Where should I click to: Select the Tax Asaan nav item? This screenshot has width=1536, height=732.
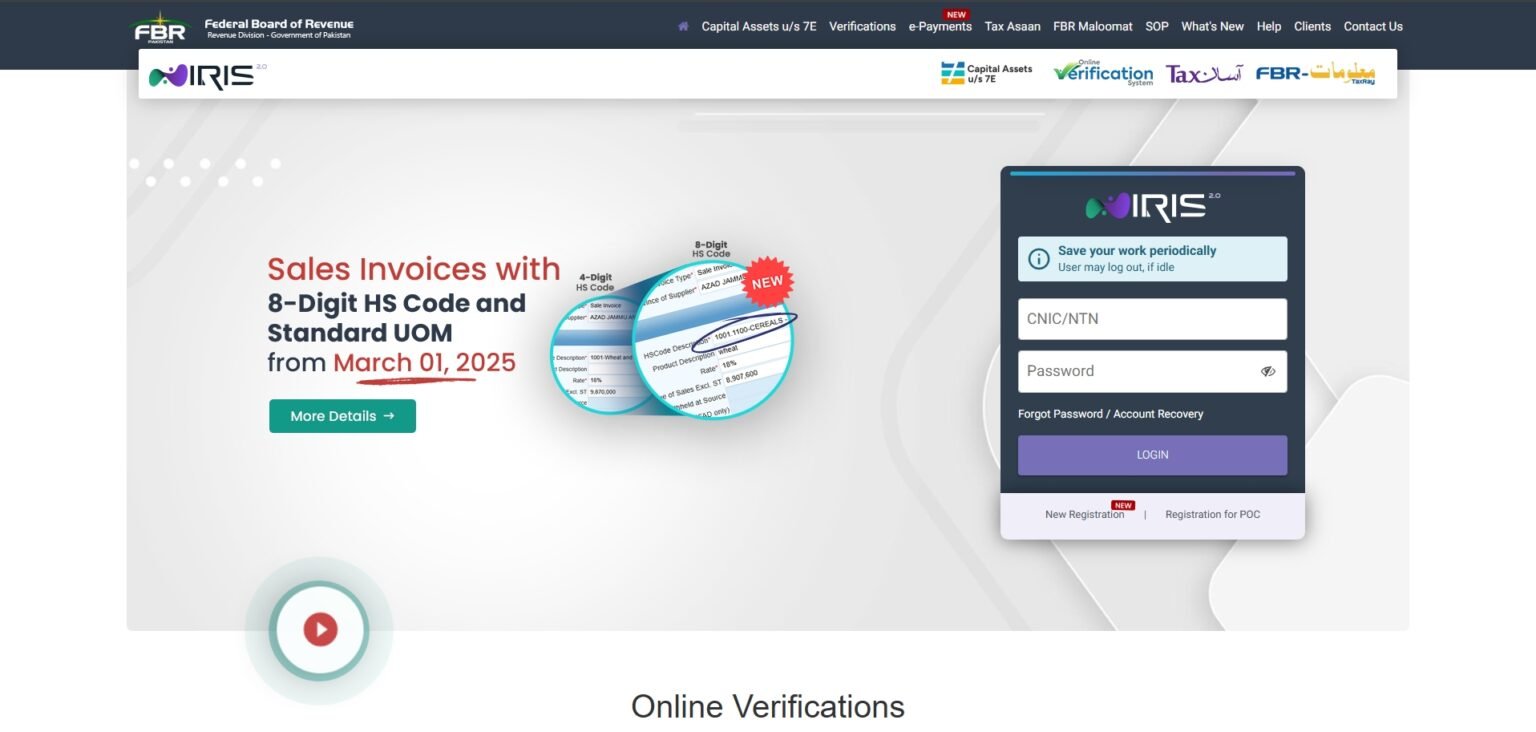tap(1013, 26)
